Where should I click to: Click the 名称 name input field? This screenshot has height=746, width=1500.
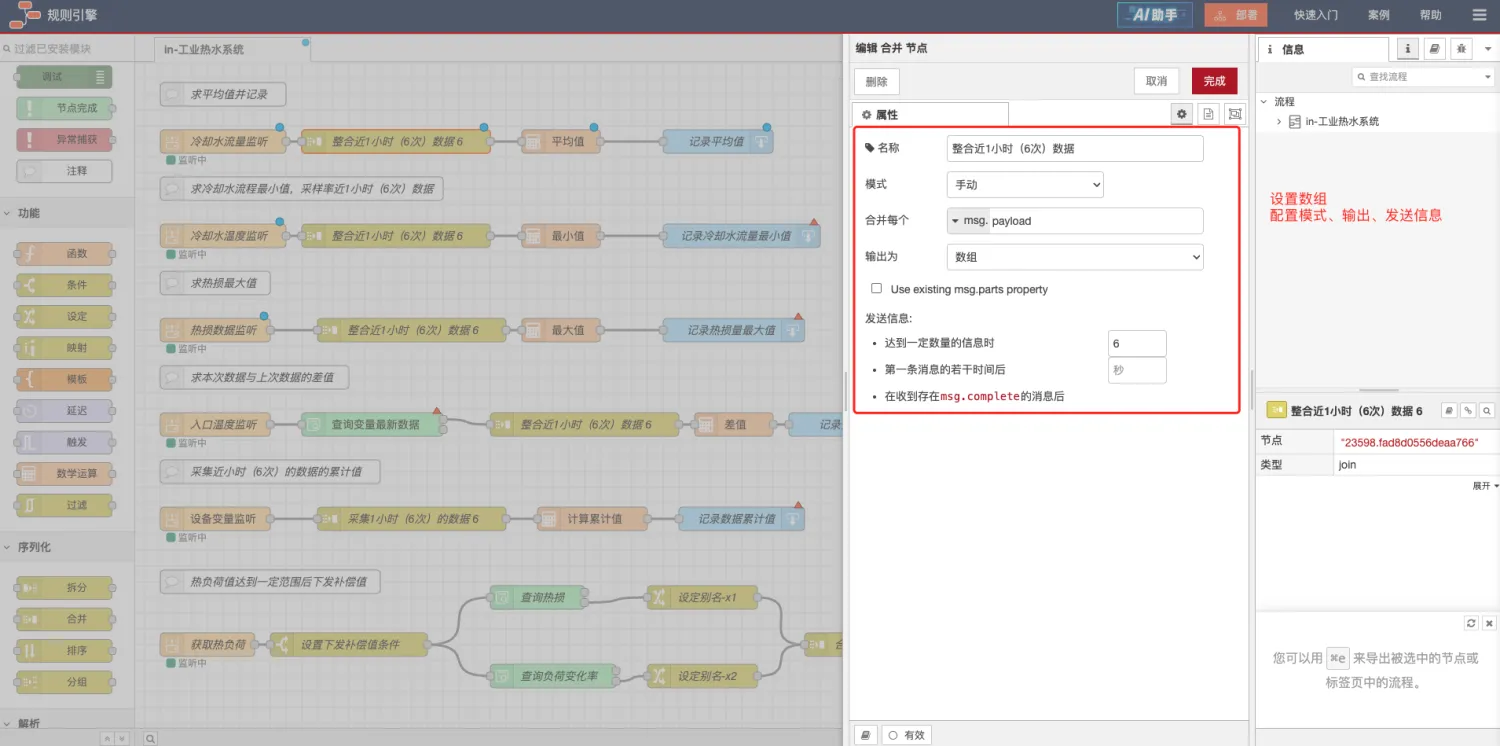tap(1074, 148)
